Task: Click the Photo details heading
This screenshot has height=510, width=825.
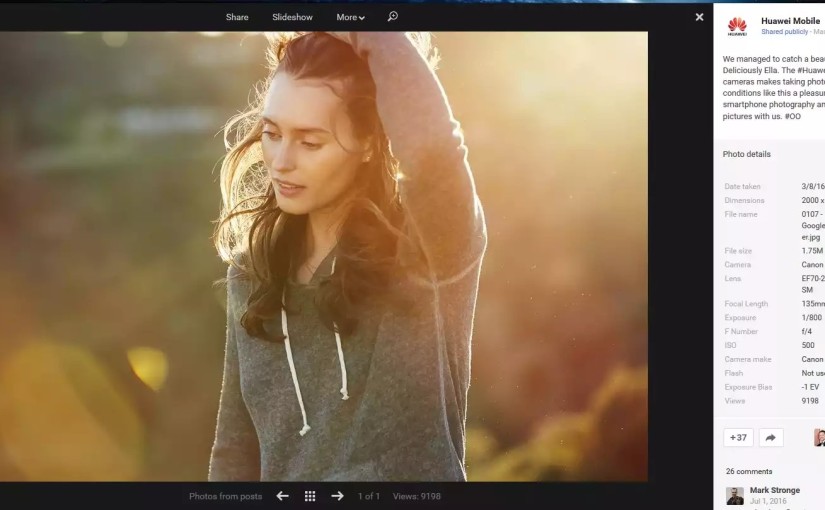Action: click(747, 154)
